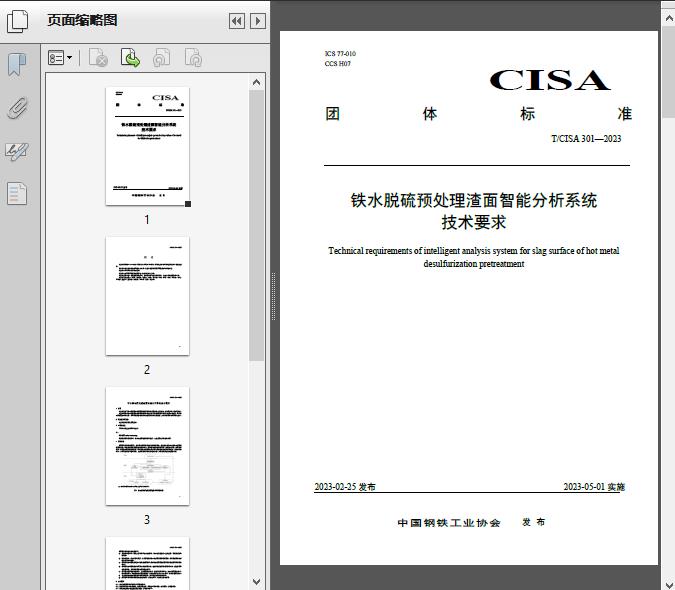Click the '发 布' text at page bottom

[x=534, y=522]
